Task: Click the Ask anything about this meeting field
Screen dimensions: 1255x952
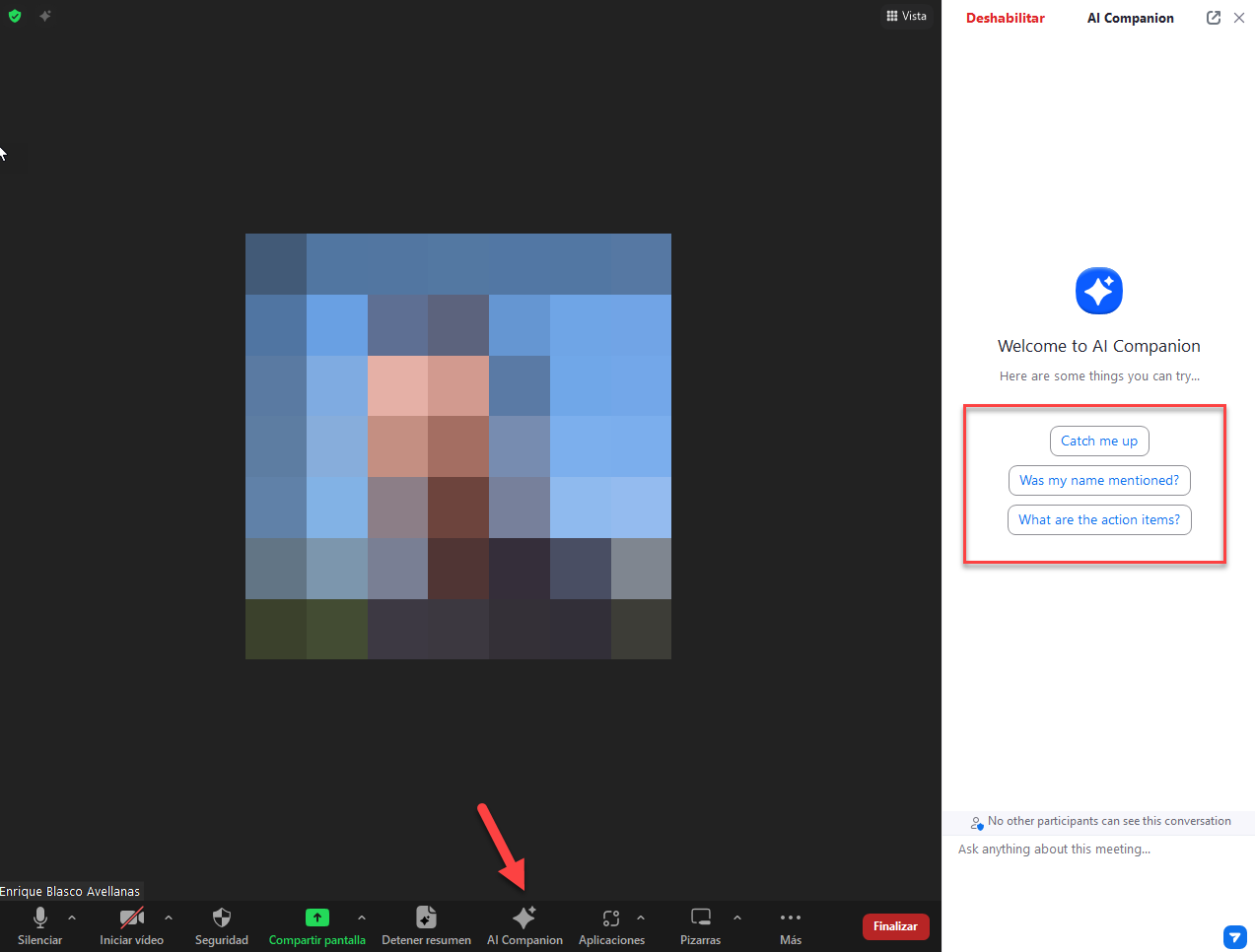Action: click(x=1084, y=850)
